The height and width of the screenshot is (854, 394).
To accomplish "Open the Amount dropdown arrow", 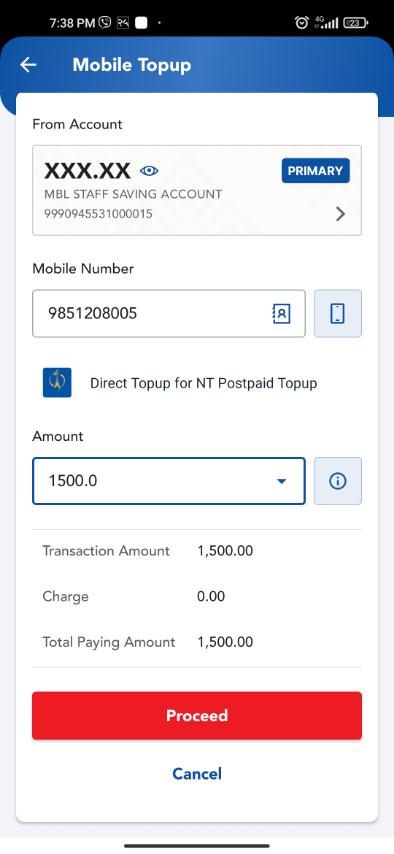I will point(282,481).
